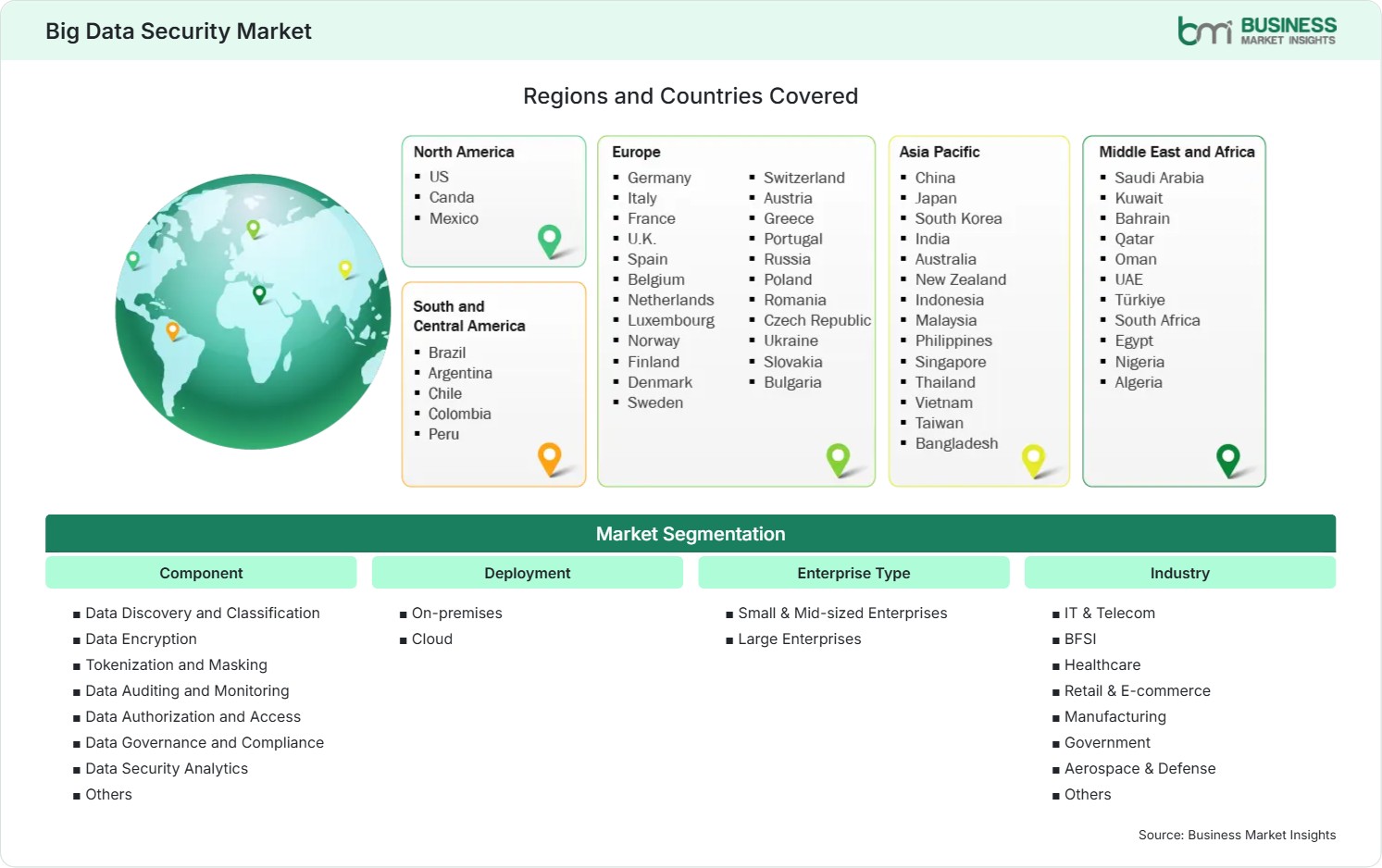Click 'Retail & E-commerce' under Industry
The width and height of the screenshot is (1382, 868).
tap(1138, 690)
